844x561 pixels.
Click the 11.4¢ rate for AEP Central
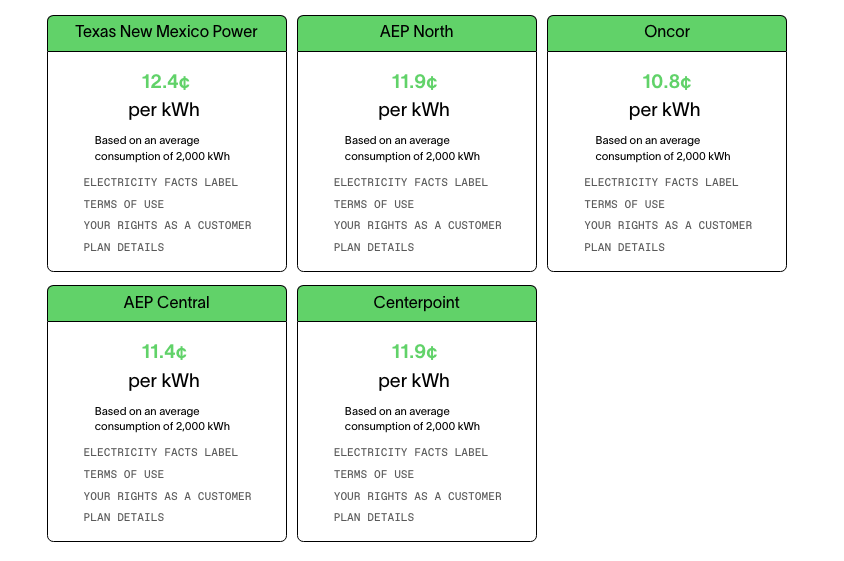coord(164,352)
